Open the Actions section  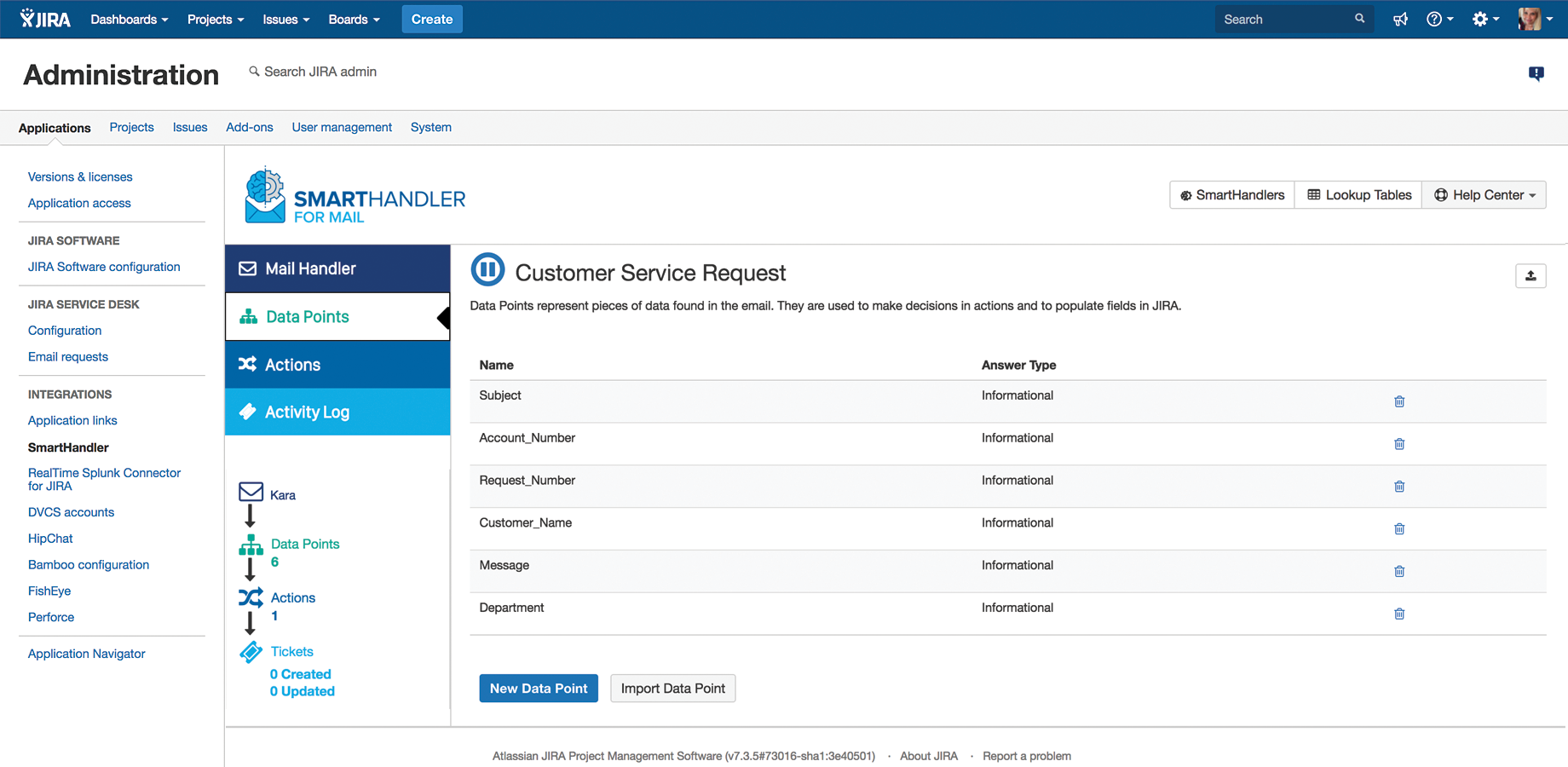337,365
